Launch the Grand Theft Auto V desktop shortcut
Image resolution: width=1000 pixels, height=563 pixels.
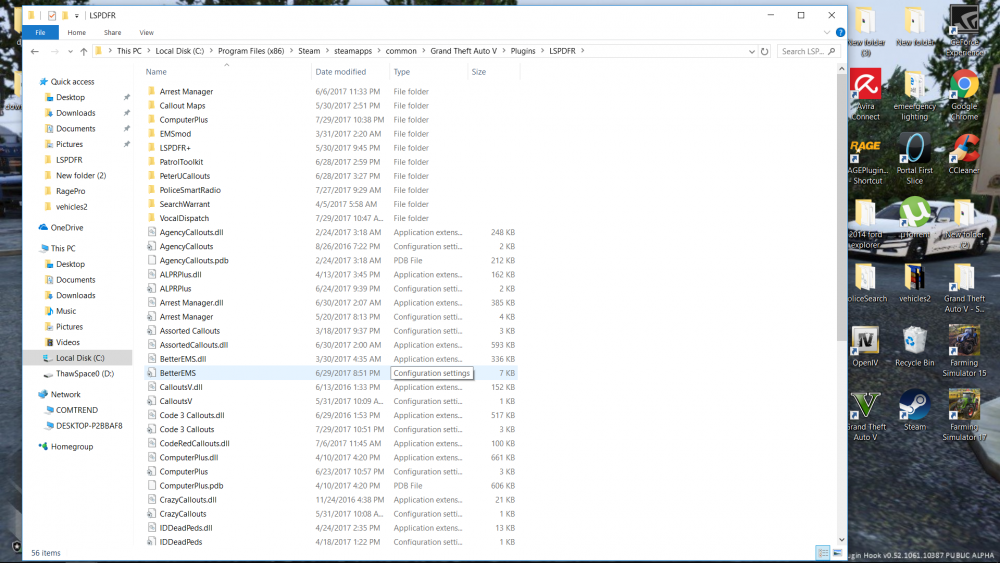pos(865,415)
